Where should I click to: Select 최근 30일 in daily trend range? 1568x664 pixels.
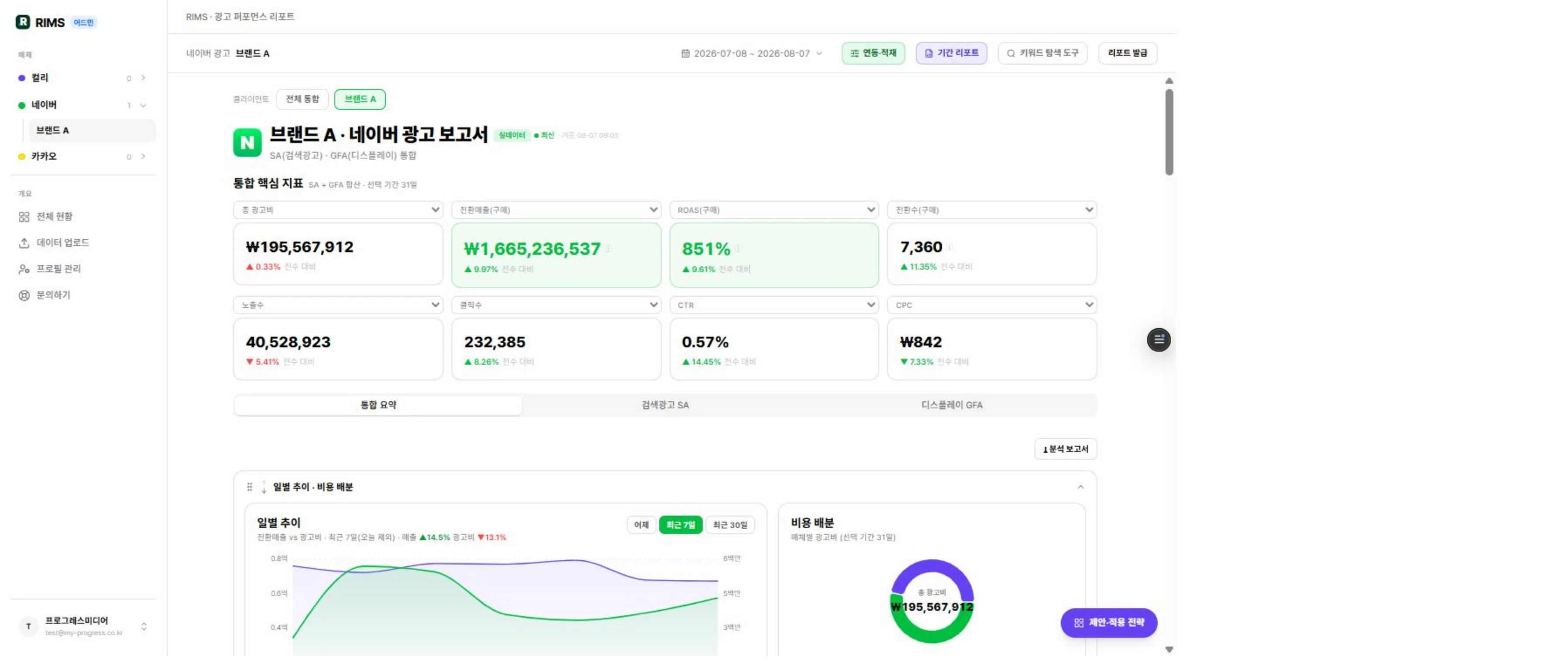point(730,525)
